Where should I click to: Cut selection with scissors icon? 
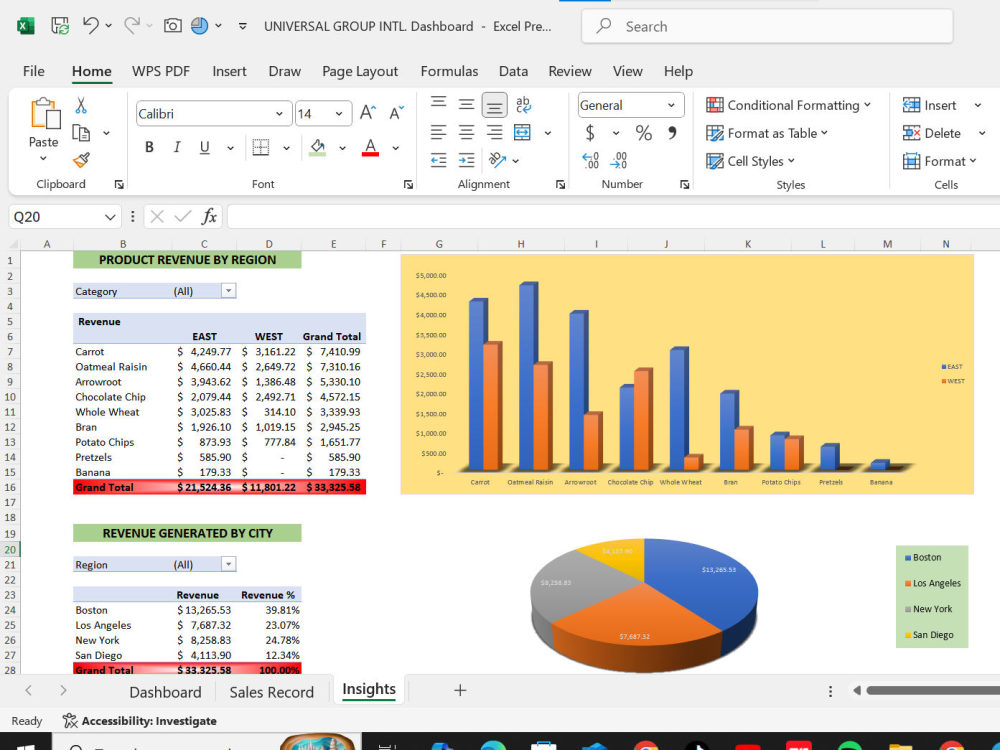(81, 105)
